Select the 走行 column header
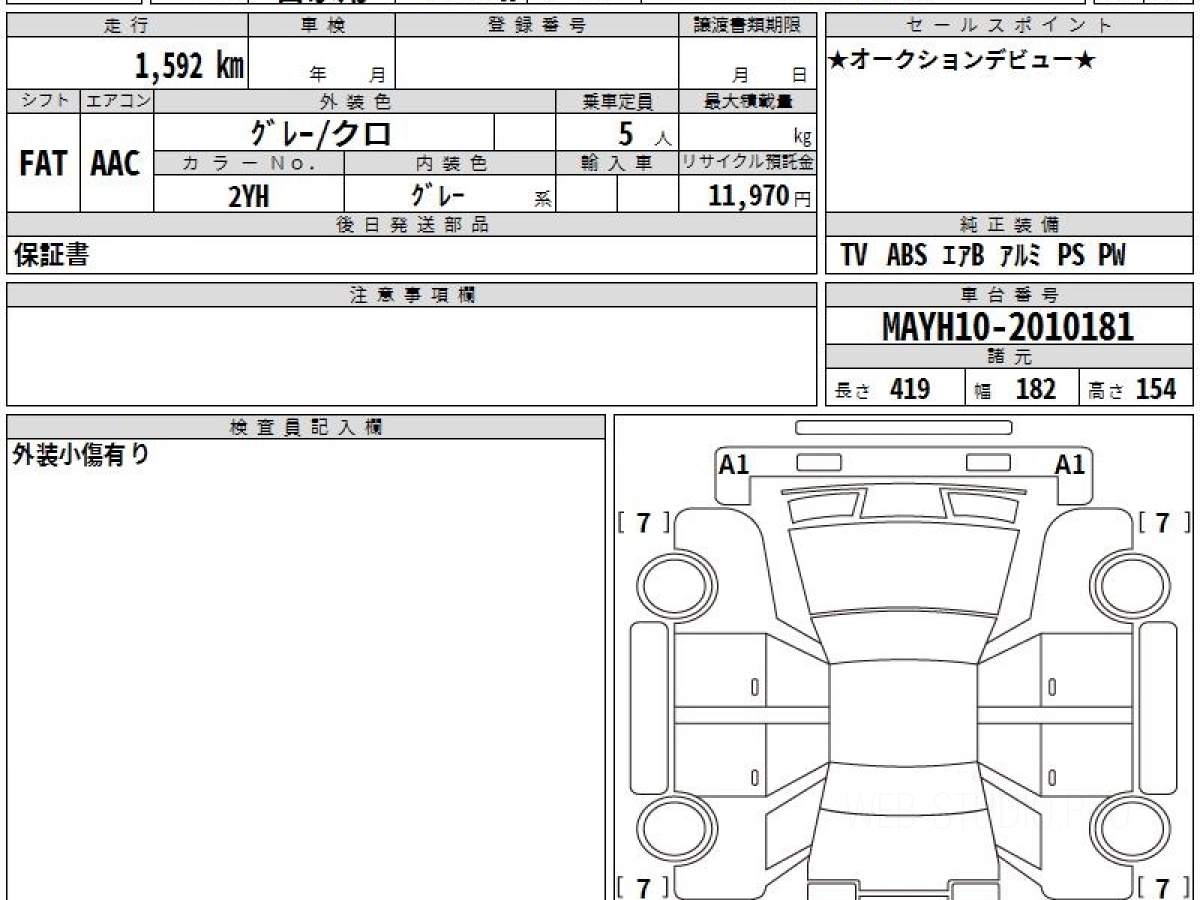 [126, 26]
